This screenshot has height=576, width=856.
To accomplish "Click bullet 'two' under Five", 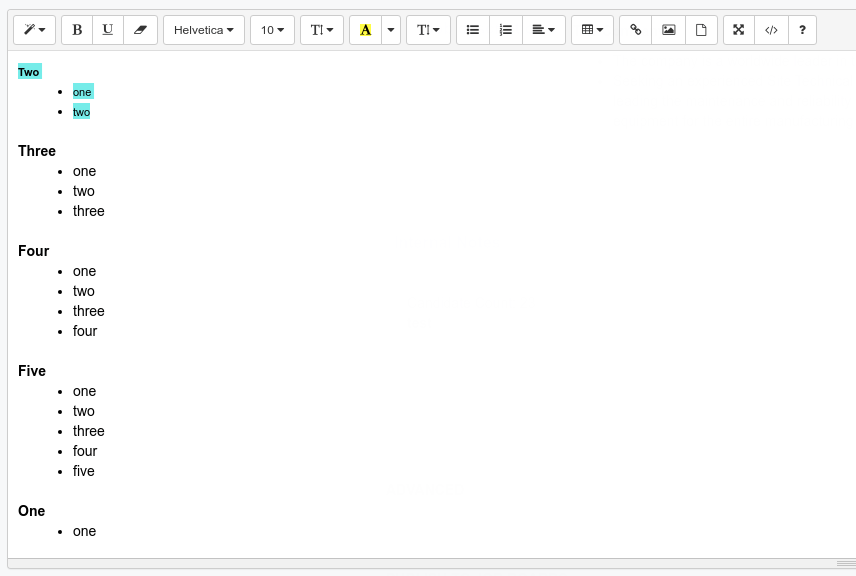I will tap(84, 411).
